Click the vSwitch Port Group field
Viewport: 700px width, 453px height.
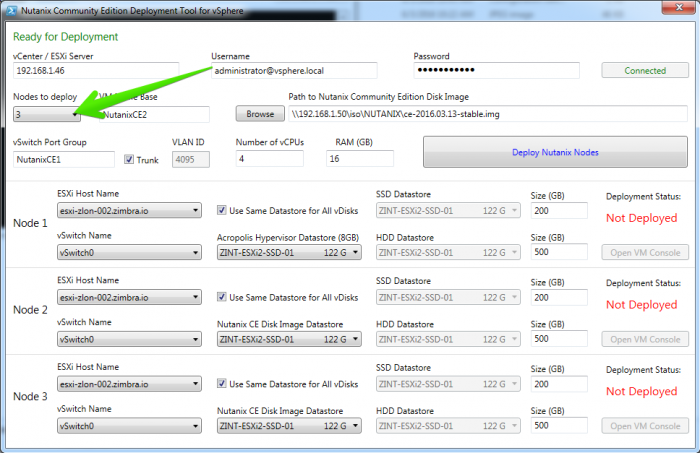click(64, 159)
